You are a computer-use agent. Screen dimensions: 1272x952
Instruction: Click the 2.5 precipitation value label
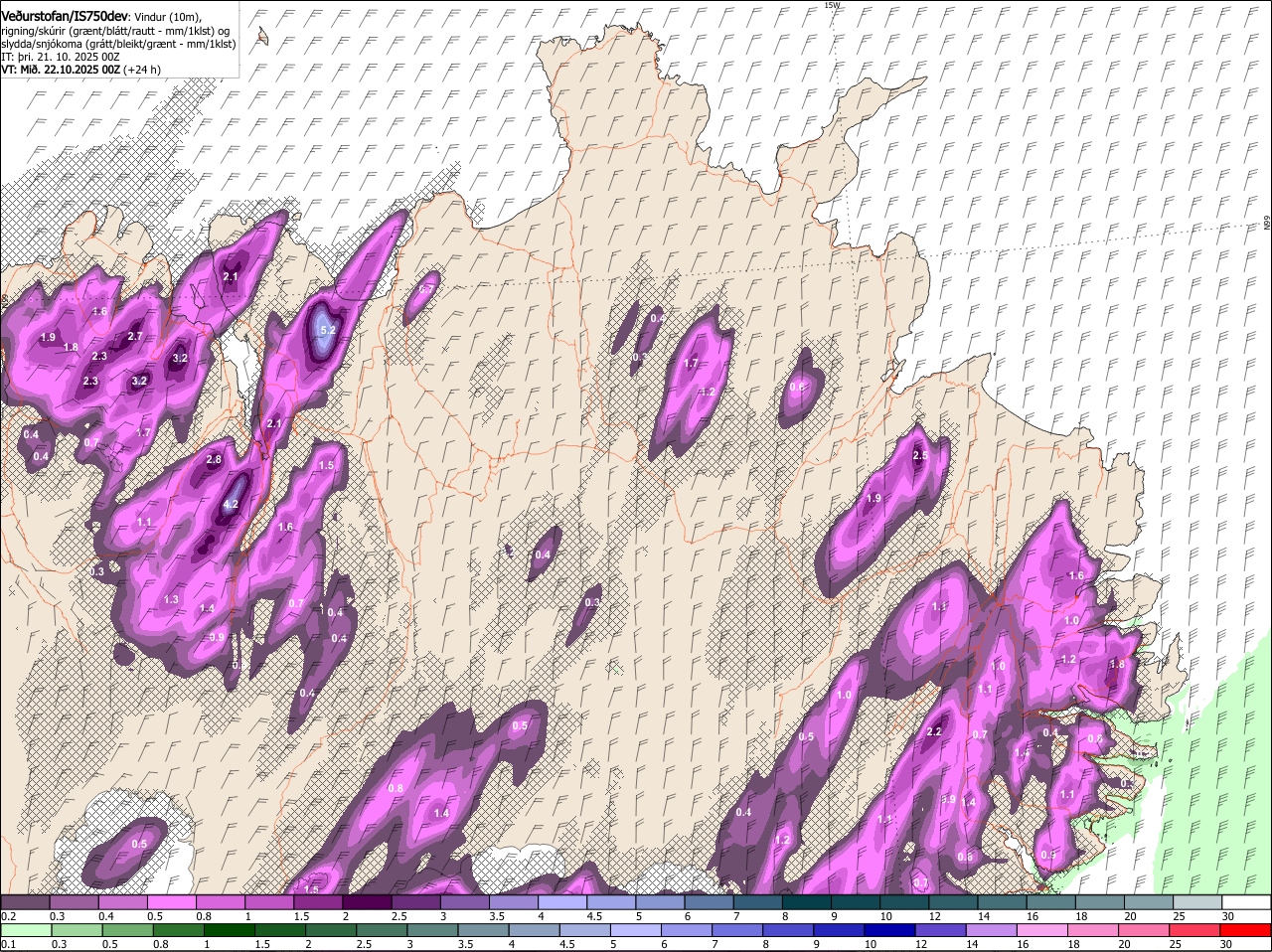920,456
